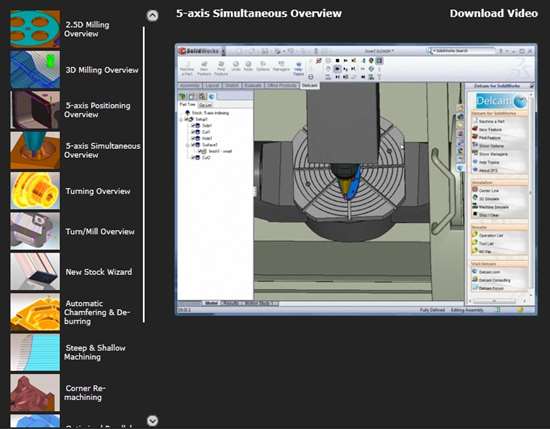Open the Options icon in the toolbar
Viewport: 550px width, 429px height.
(x=262, y=66)
